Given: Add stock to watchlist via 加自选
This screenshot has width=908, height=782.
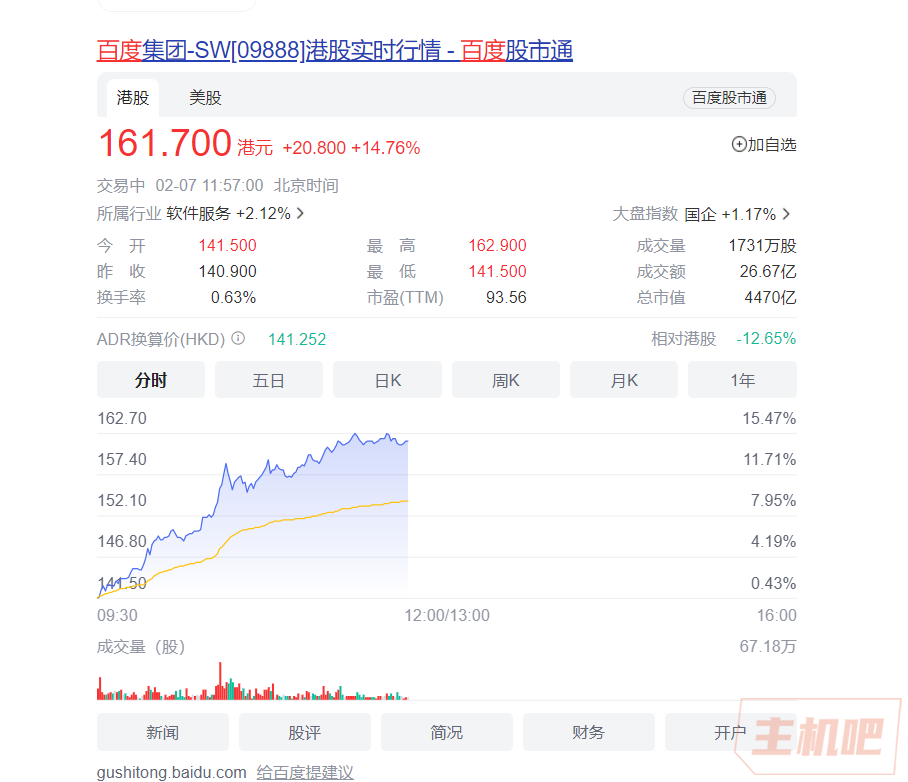Looking at the screenshot, I should (764, 144).
